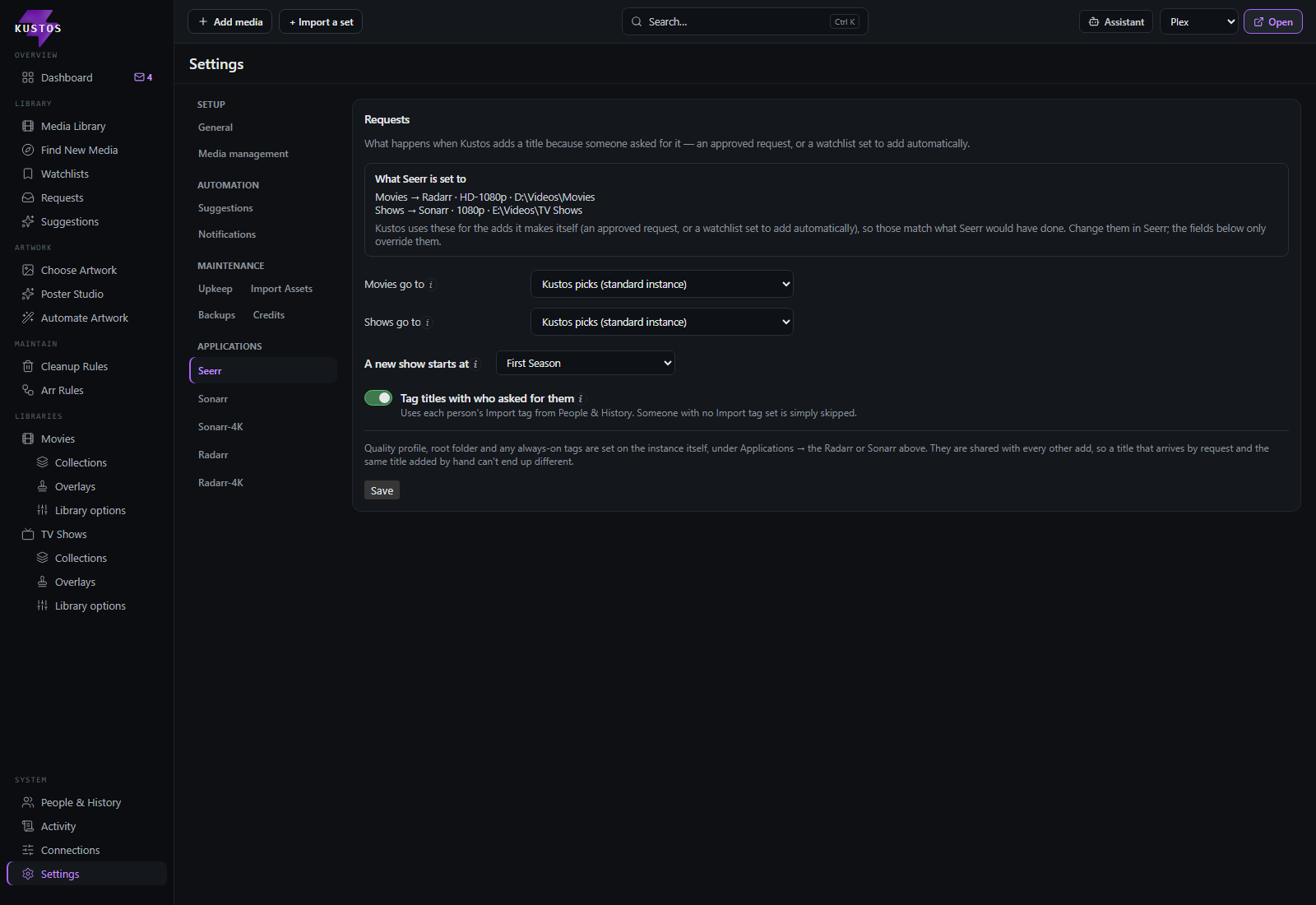
Task: Open Suggestions under Automation settings
Action: [225, 208]
